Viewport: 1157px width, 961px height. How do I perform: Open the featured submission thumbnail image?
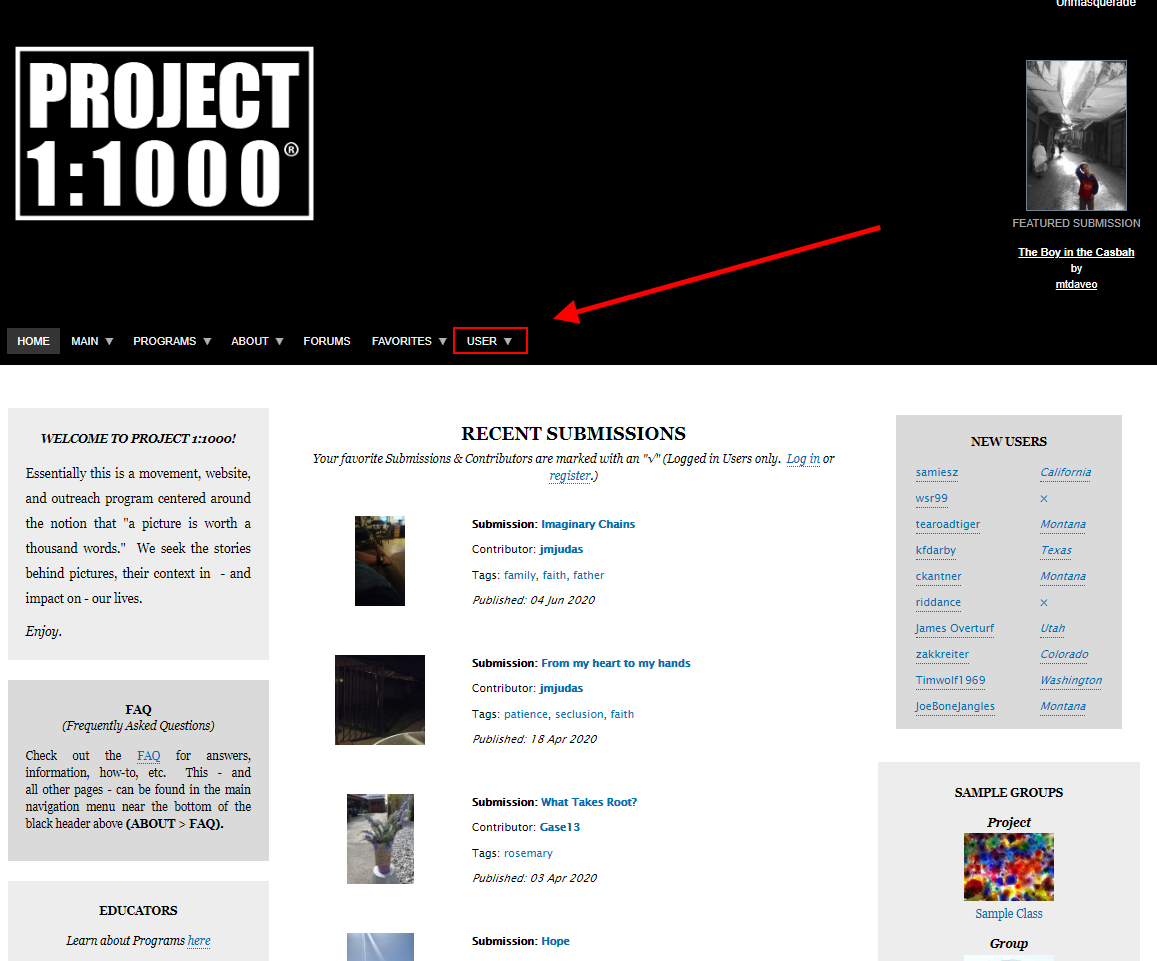1076,135
